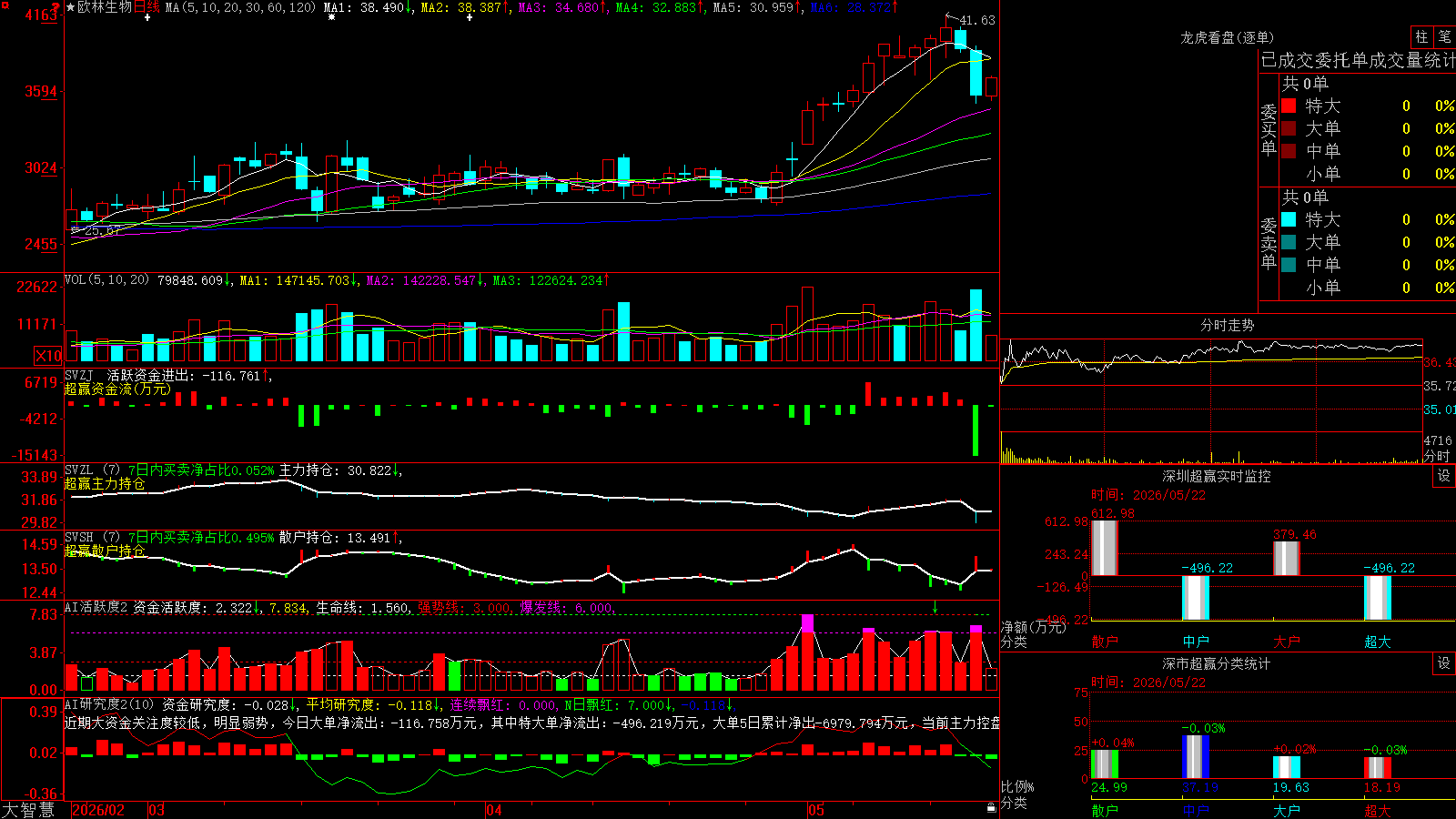The width and height of the screenshot is (1456, 819).
Task: Click the 05 month marker on timeline
Action: click(x=816, y=810)
